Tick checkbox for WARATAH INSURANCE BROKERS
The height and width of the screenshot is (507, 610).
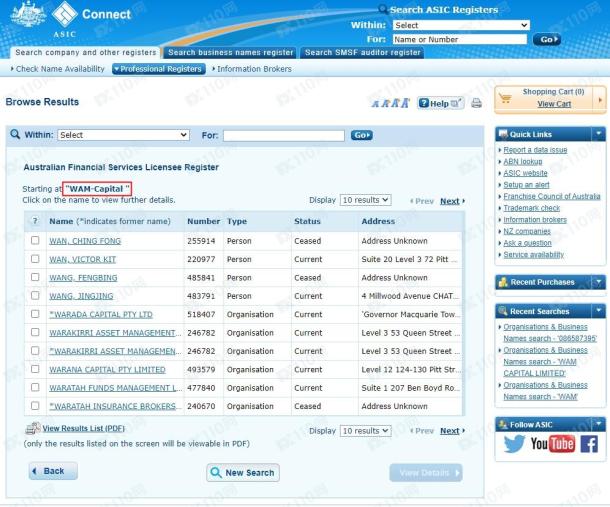coord(35,405)
